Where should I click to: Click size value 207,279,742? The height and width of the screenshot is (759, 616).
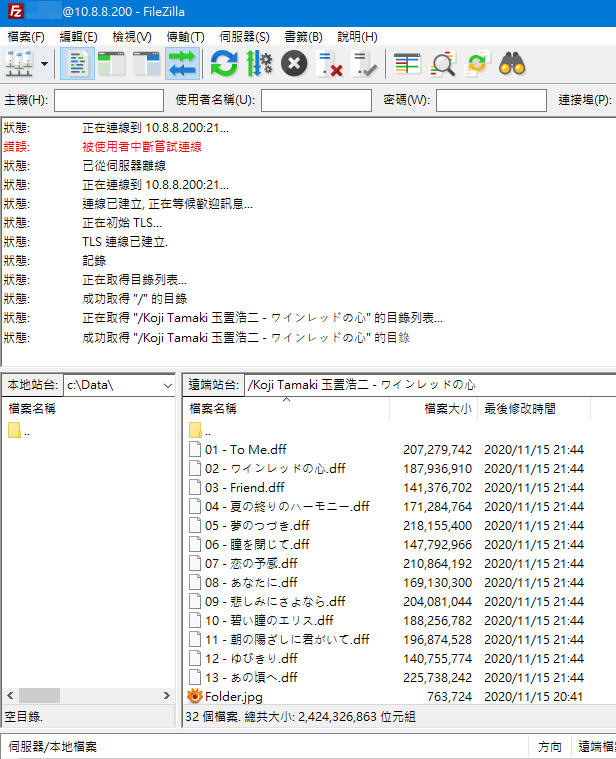pyautogui.click(x=437, y=450)
